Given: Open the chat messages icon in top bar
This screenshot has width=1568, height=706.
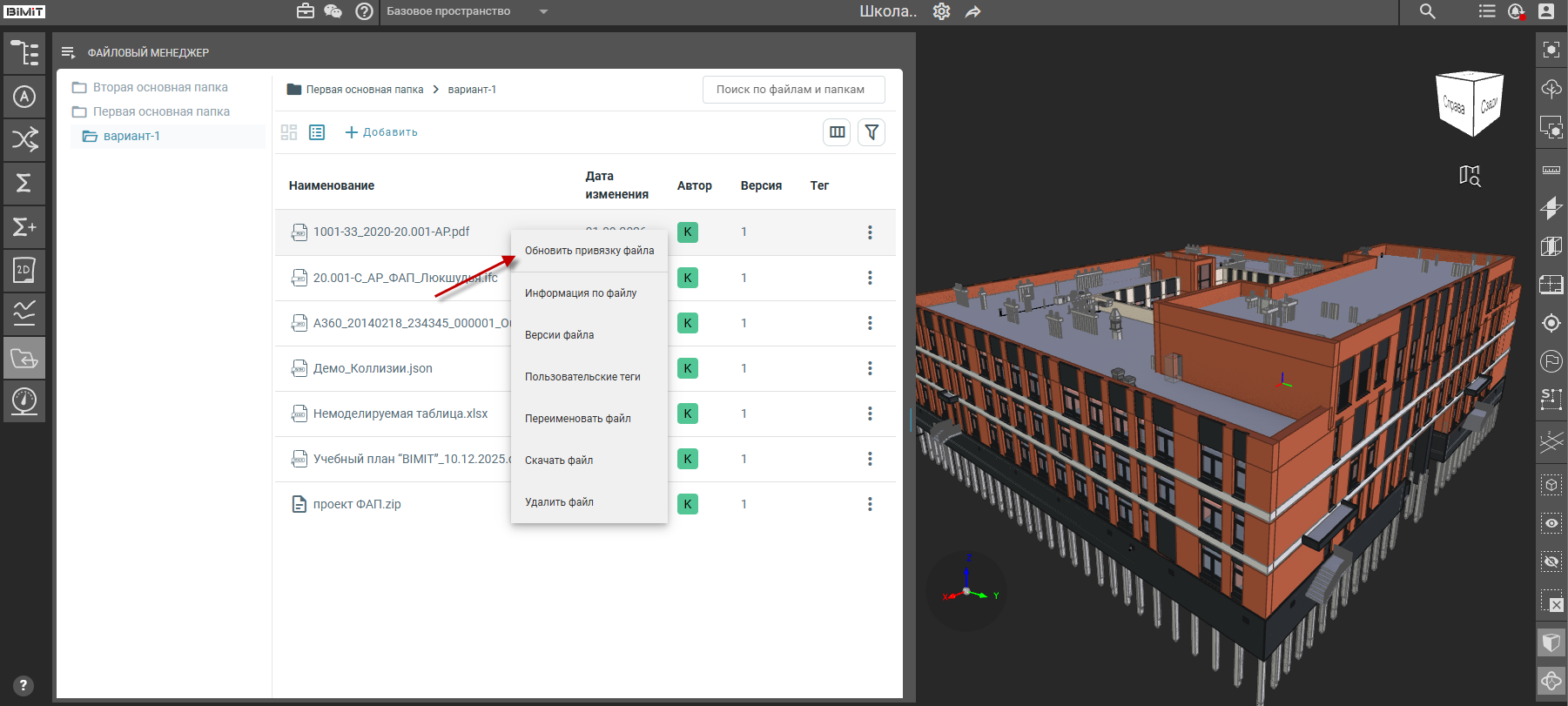Looking at the screenshot, I should coord(333,11).
